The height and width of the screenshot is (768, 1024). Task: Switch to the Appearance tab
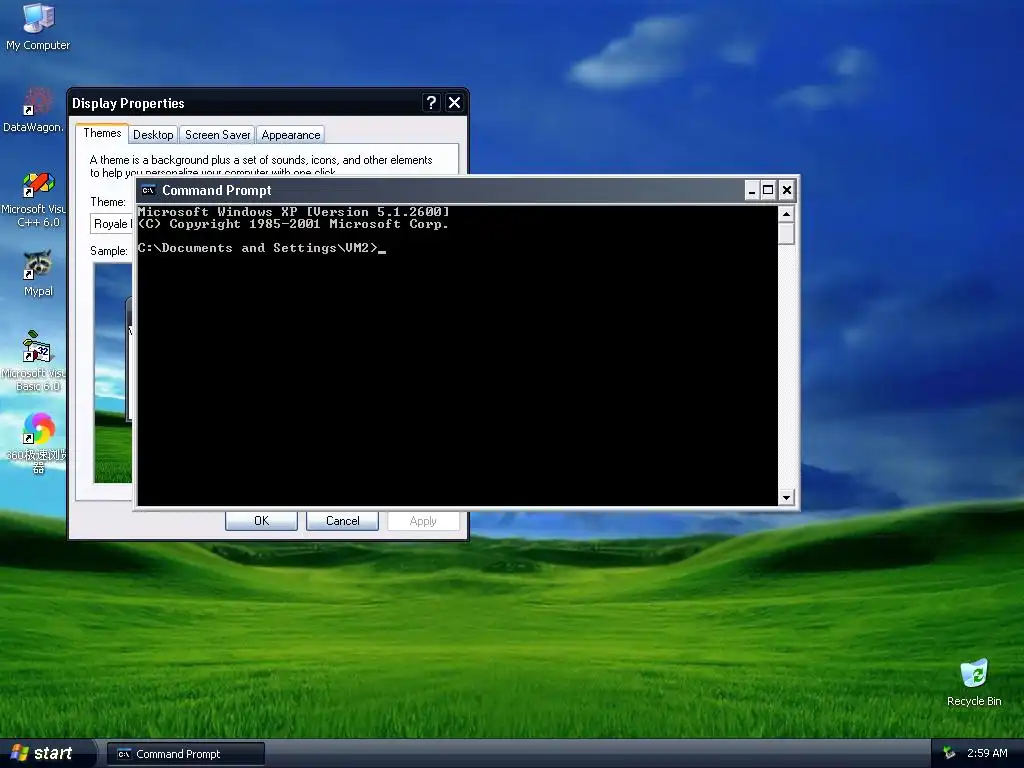[x=291, y=135]
